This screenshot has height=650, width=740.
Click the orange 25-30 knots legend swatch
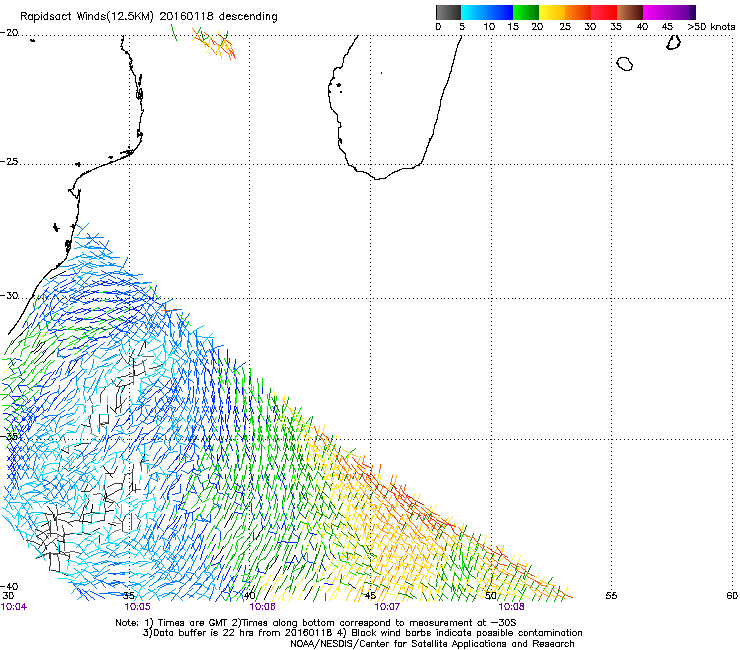pyautogui.click(x=578, y=12)
